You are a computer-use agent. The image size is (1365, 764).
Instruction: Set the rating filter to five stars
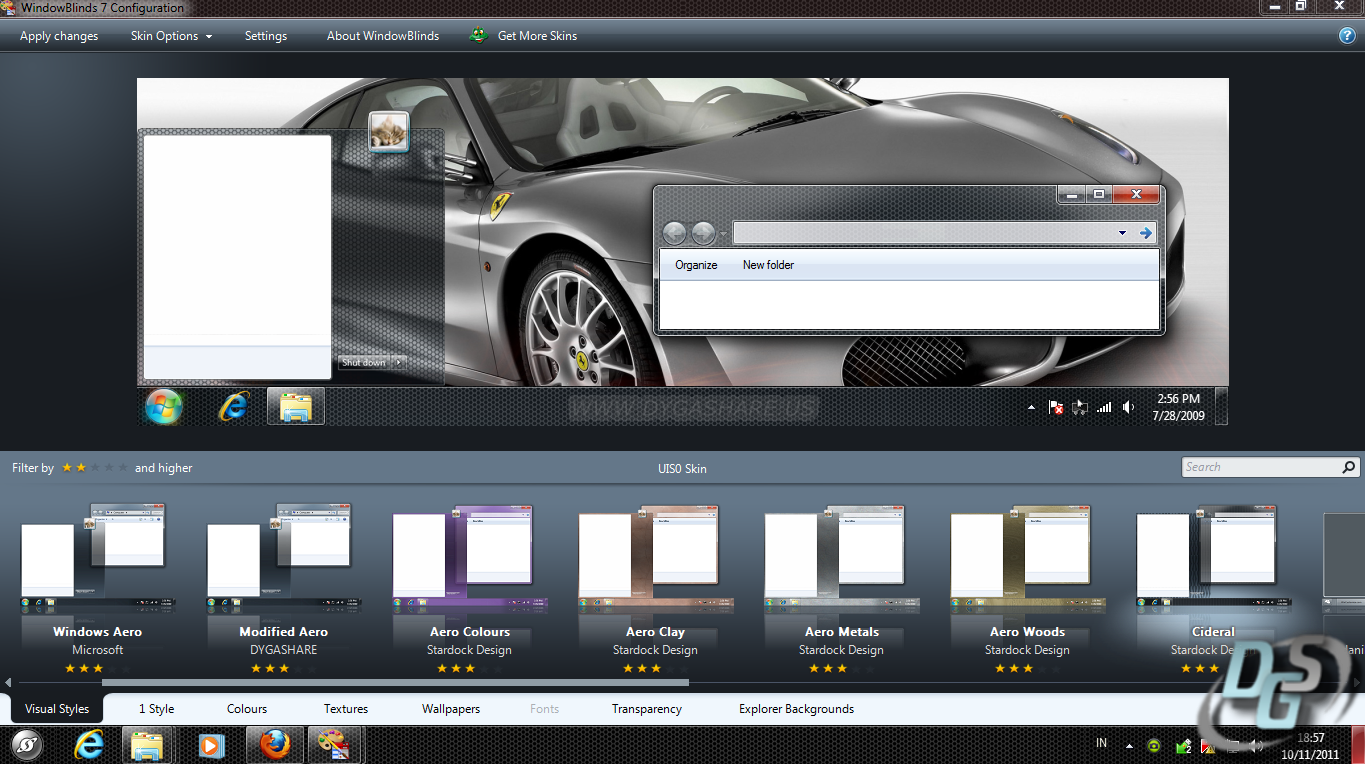coord(123,467)
